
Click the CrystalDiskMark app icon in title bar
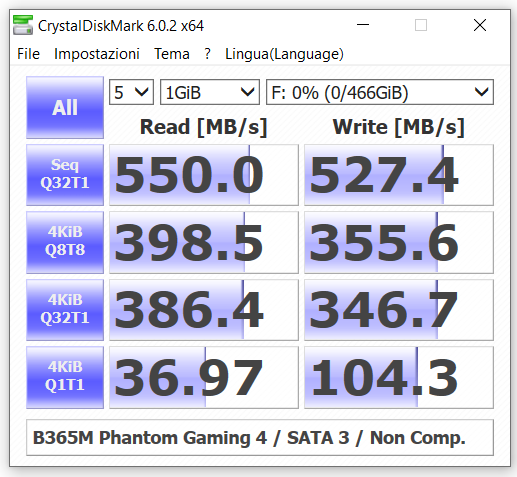pos(23,25)
